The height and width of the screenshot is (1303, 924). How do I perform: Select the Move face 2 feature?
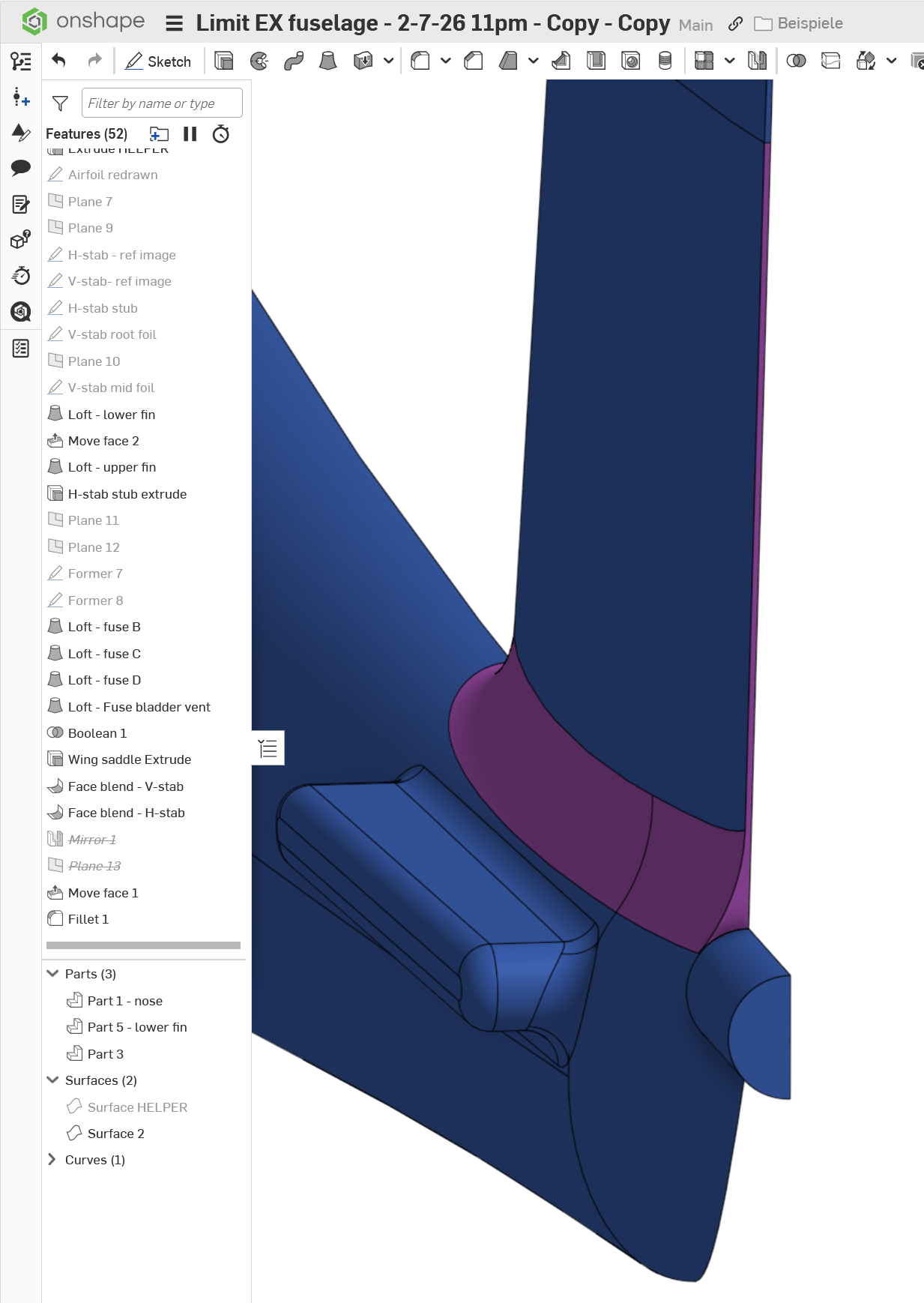(103, 441)
